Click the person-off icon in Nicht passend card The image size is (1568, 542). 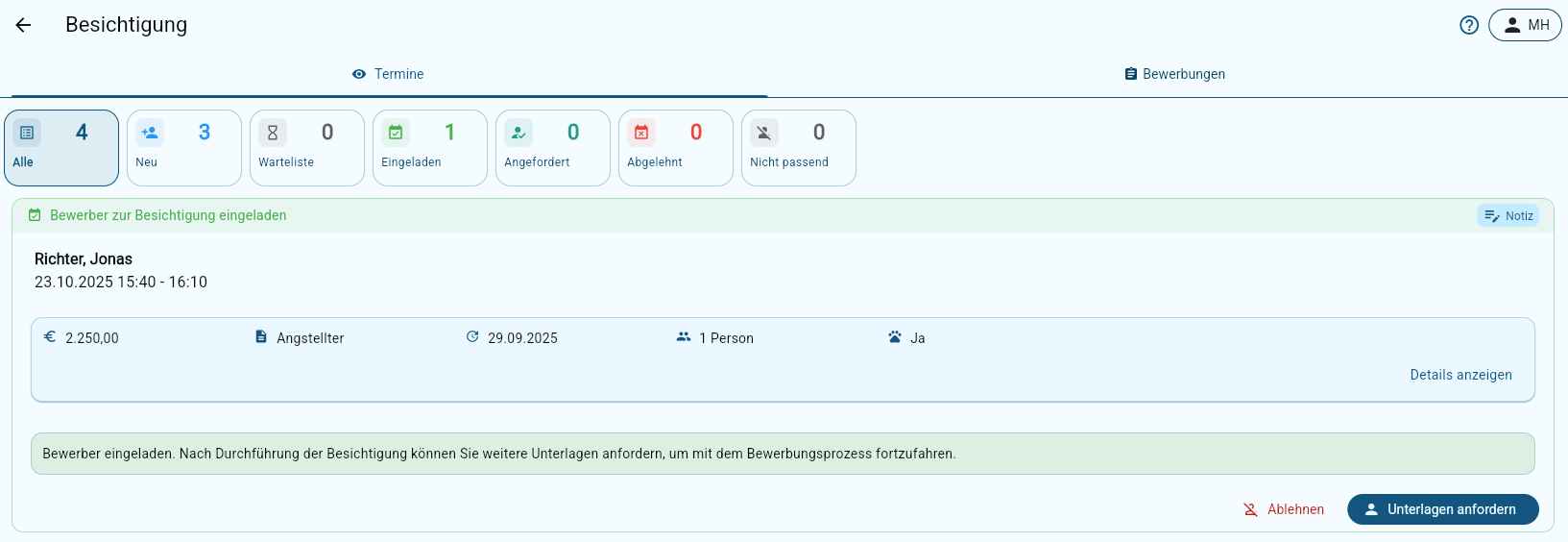(764, 133)
